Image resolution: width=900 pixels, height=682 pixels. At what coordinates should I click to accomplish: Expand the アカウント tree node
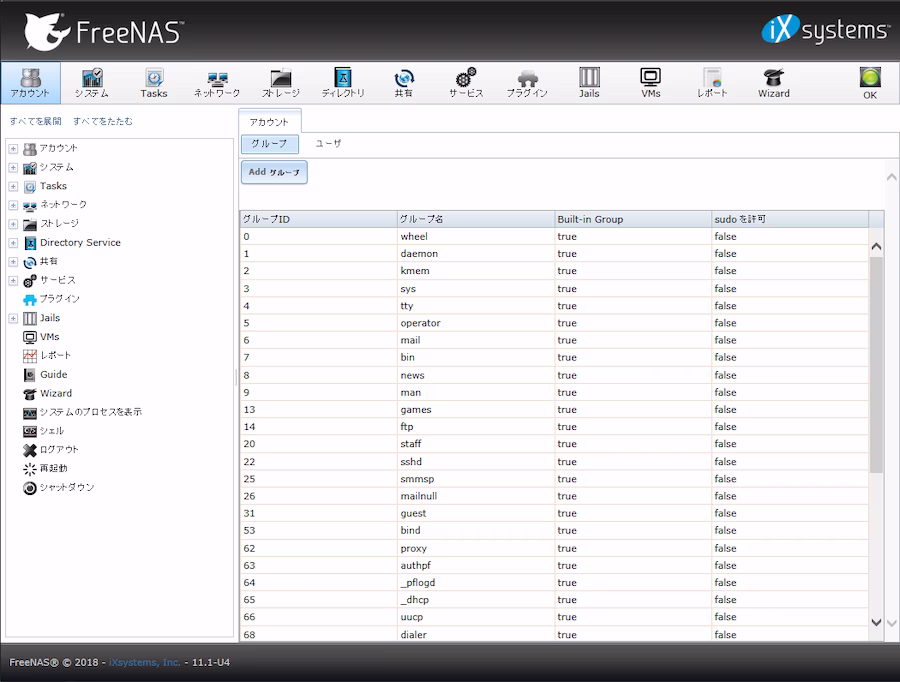pyautogui.click(x=13, y=149)
